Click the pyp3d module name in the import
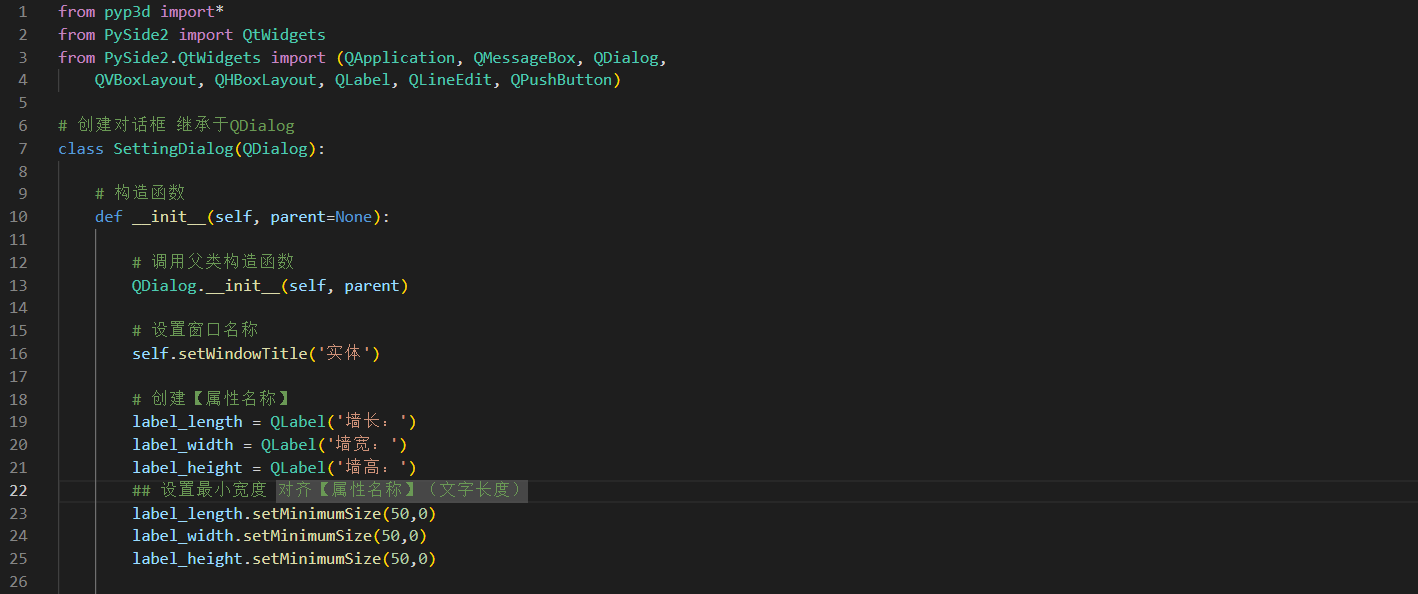 127,11
